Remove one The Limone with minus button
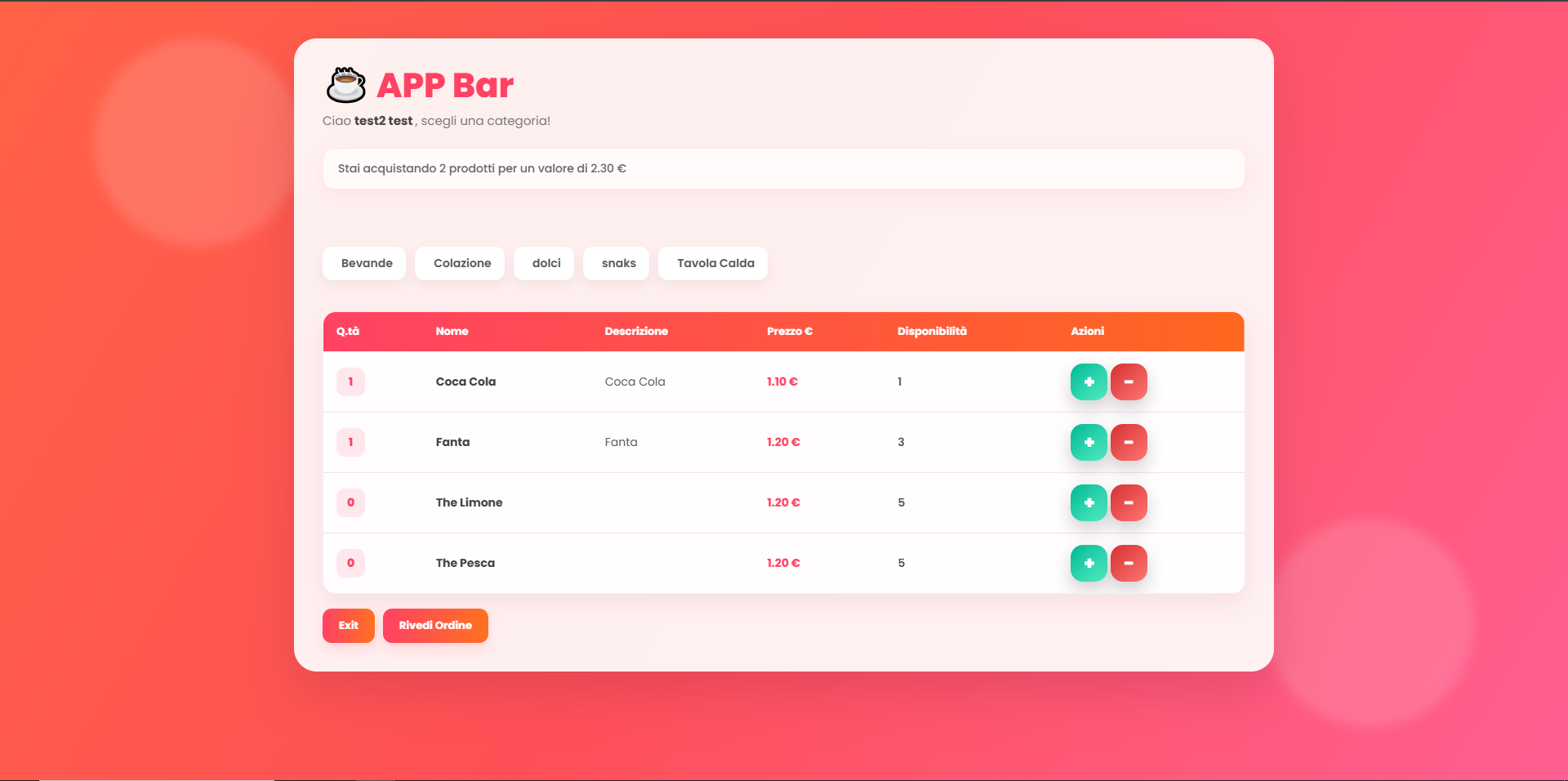 [x=1129, y=502]
